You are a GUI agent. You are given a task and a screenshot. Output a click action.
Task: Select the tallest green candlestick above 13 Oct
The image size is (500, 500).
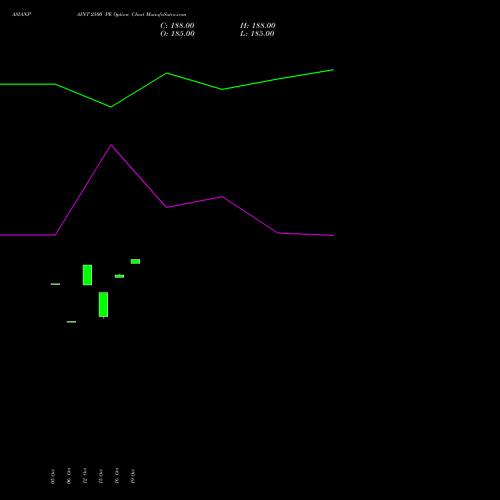(103, 305)
